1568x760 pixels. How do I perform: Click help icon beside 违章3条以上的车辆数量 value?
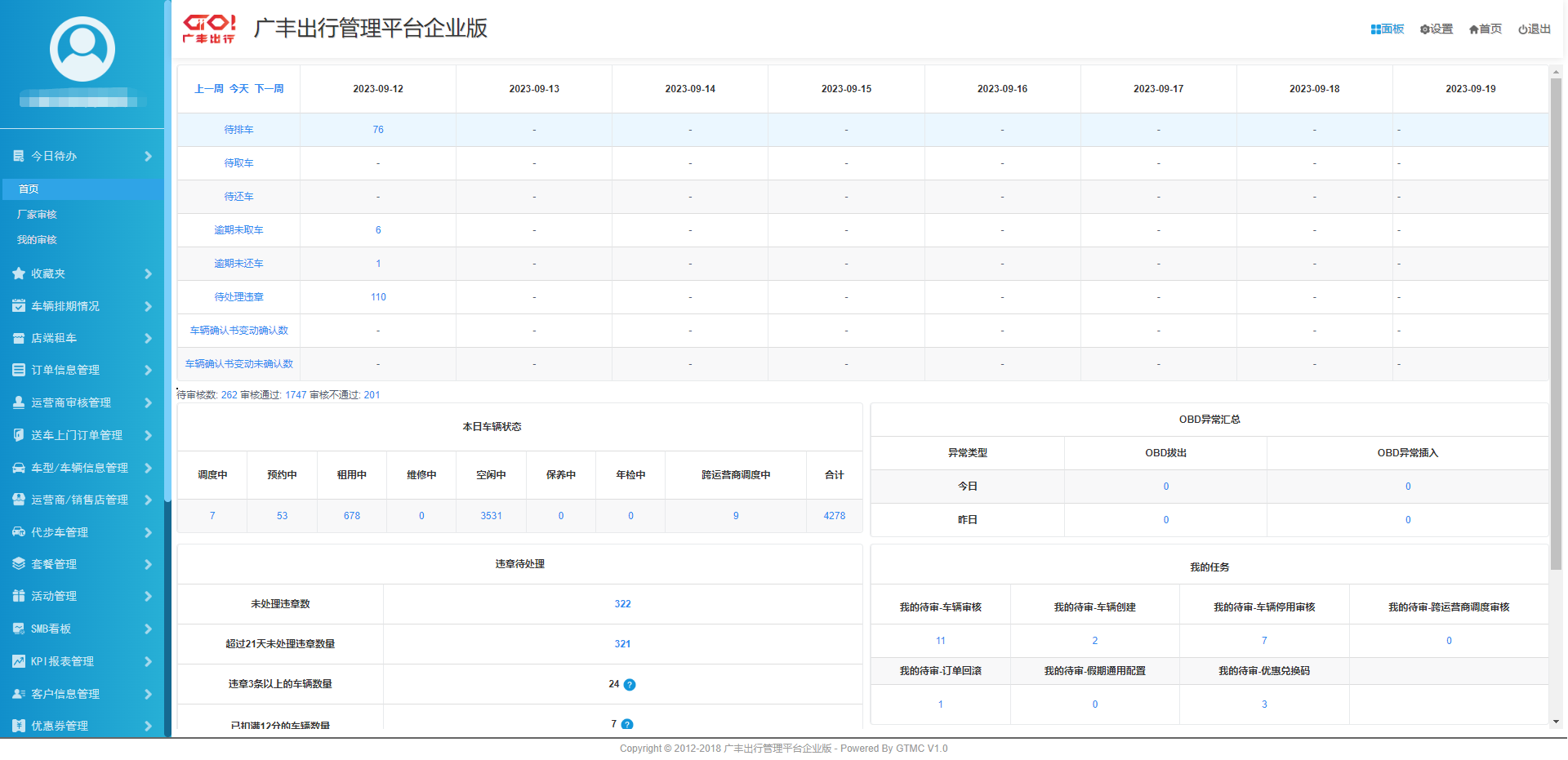pos(630,685)
